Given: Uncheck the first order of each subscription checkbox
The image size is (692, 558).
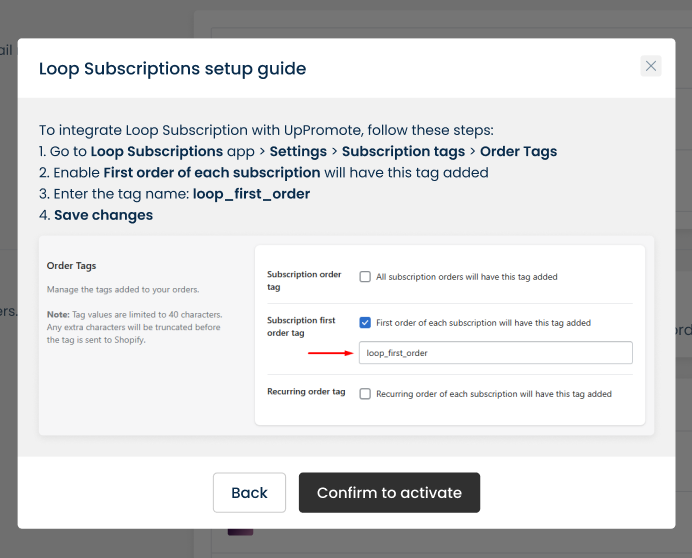Looking at the screenshot, I should [366, 323].
